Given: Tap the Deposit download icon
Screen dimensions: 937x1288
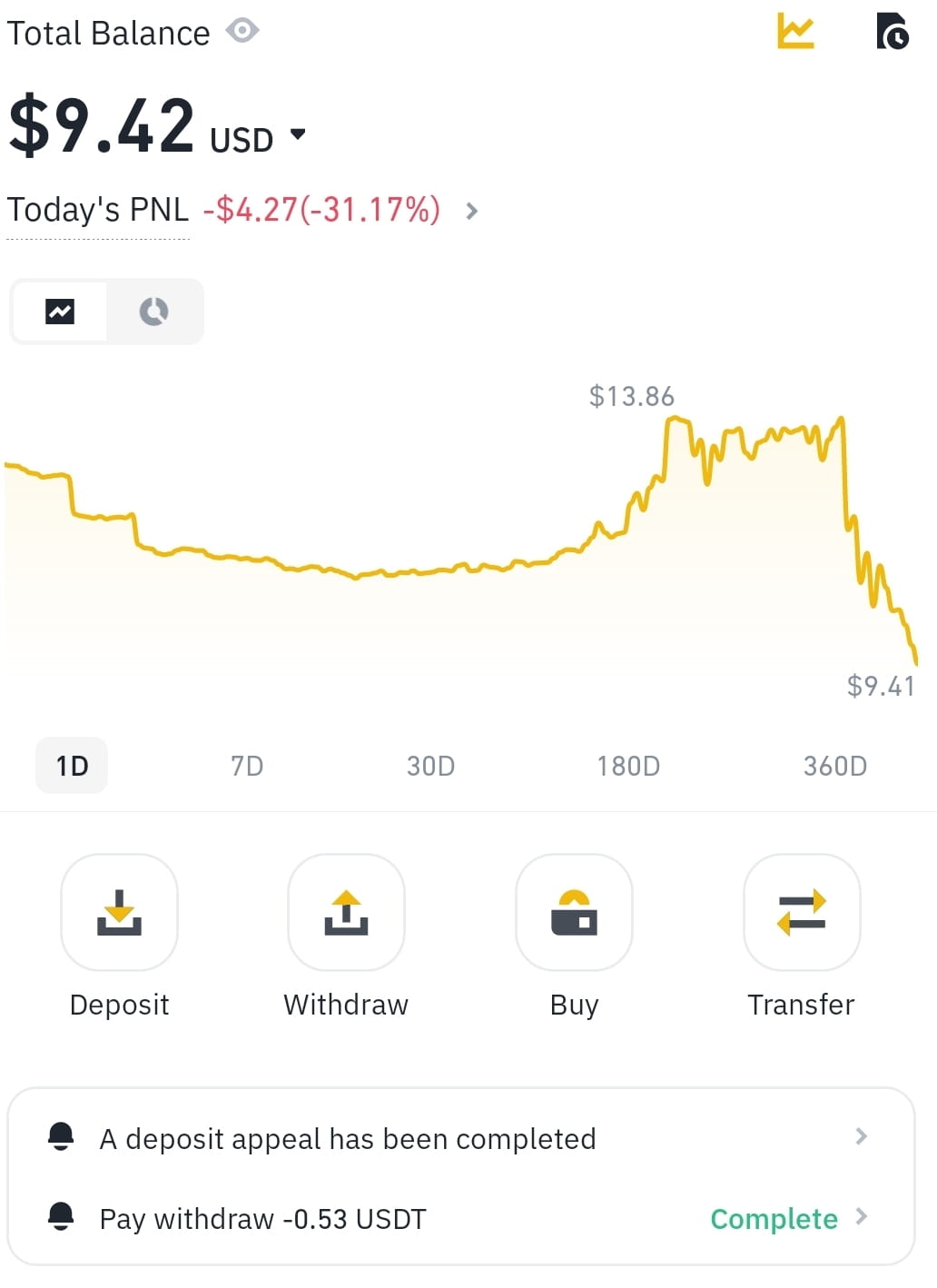Looking at the screenshot, I should (x=119, y=912).
